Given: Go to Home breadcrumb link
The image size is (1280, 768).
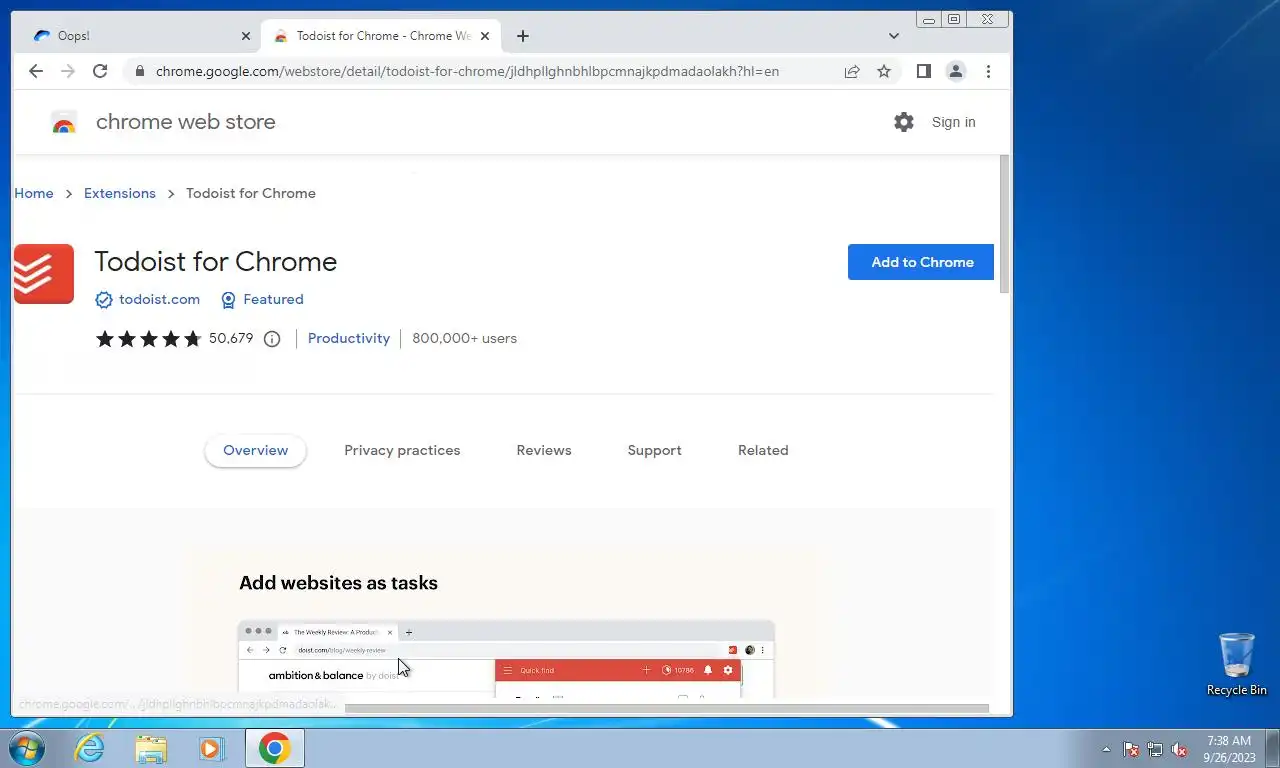Looking at the screenshot, I should [34, 194].
